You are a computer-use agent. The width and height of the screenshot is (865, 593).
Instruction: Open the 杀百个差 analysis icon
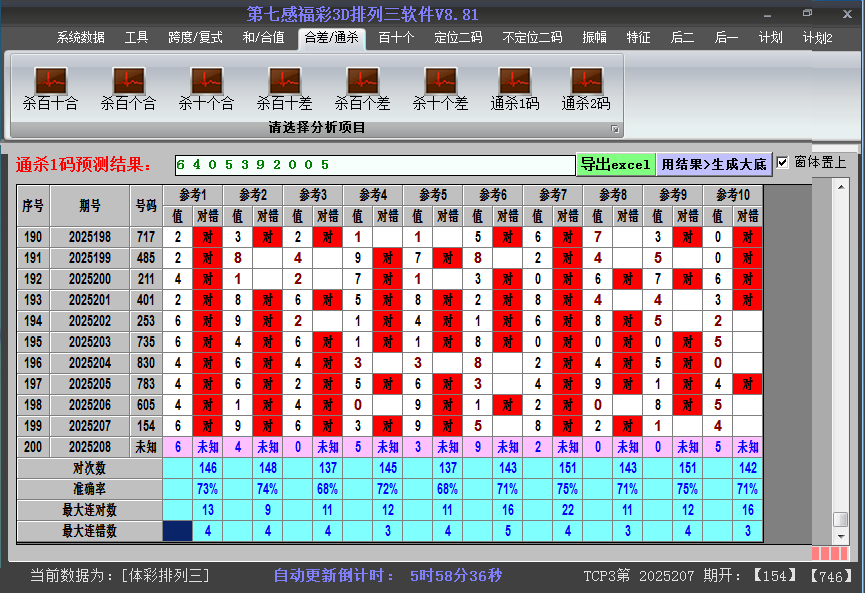tap(362, 88)
